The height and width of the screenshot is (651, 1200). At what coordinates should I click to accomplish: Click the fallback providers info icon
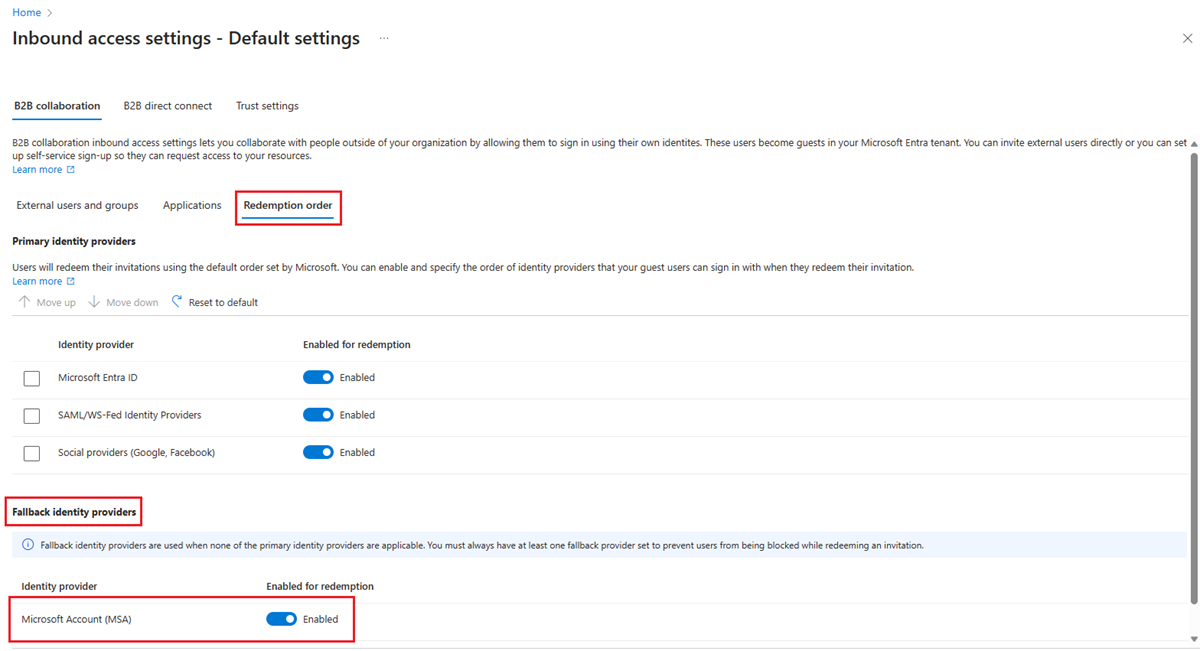tap(28, 545)
